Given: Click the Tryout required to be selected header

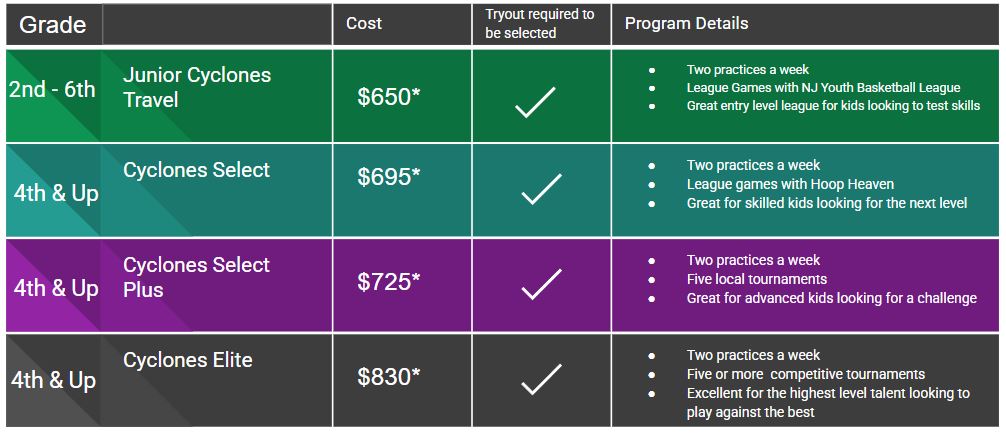Looking at the screenshot, I should point(540,24).
